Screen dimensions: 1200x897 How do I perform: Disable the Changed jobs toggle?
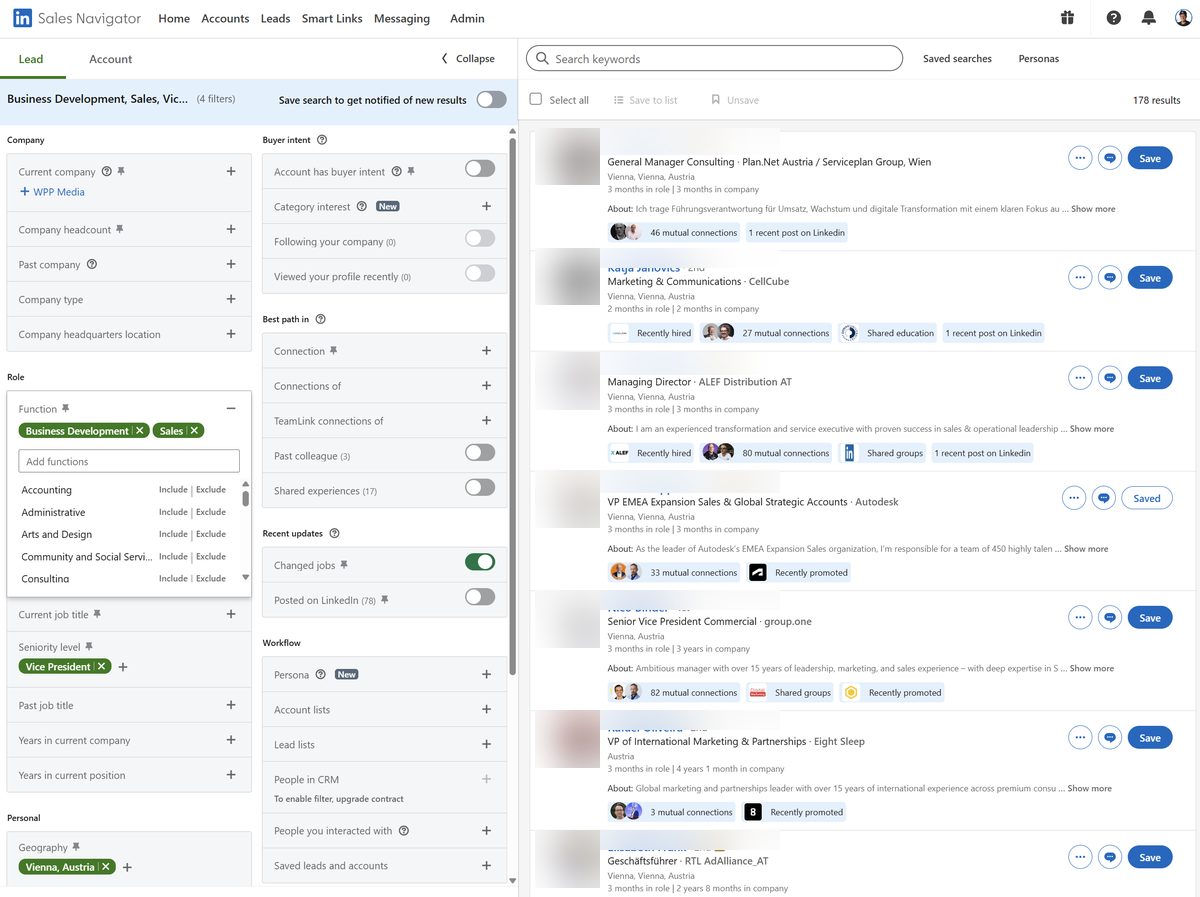click(480, 562)
